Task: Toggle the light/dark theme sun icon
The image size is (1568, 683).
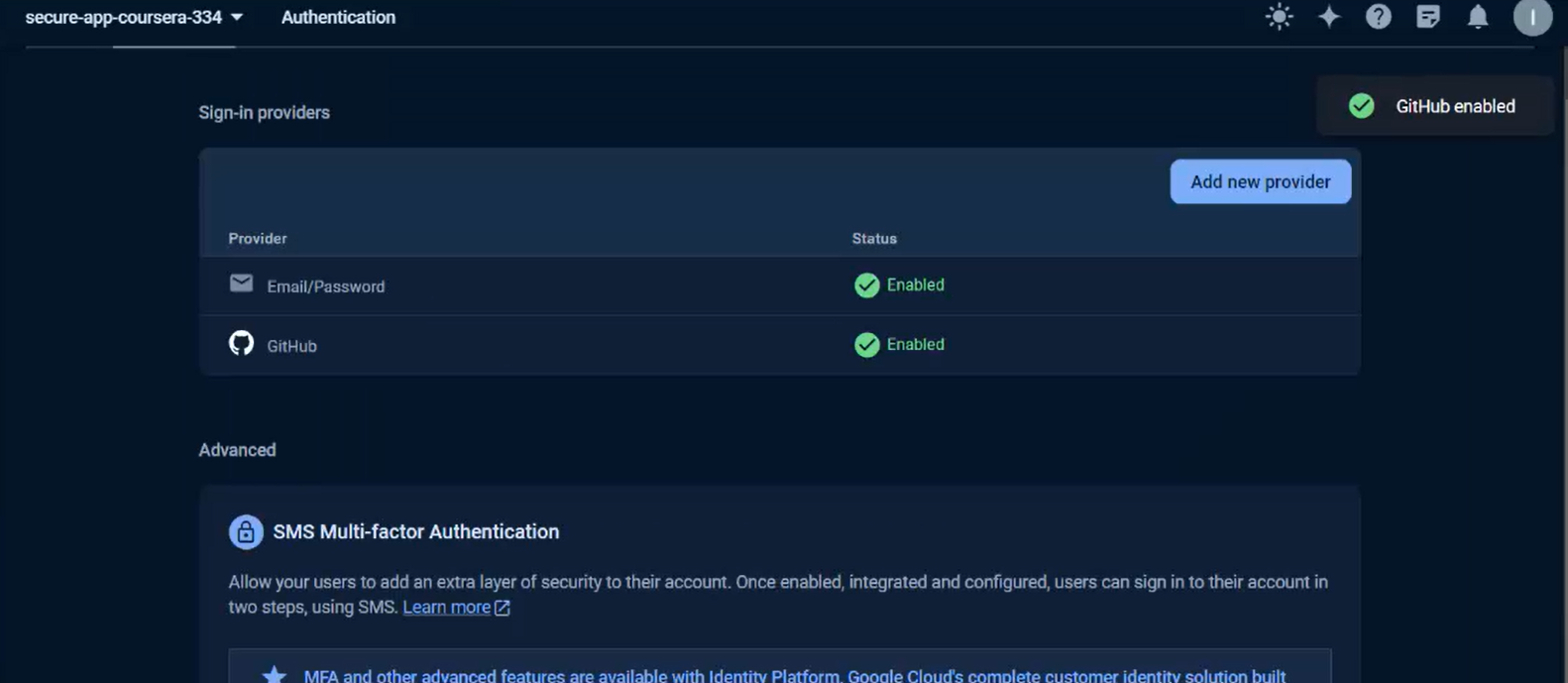Action: (x=1279, y=17)
